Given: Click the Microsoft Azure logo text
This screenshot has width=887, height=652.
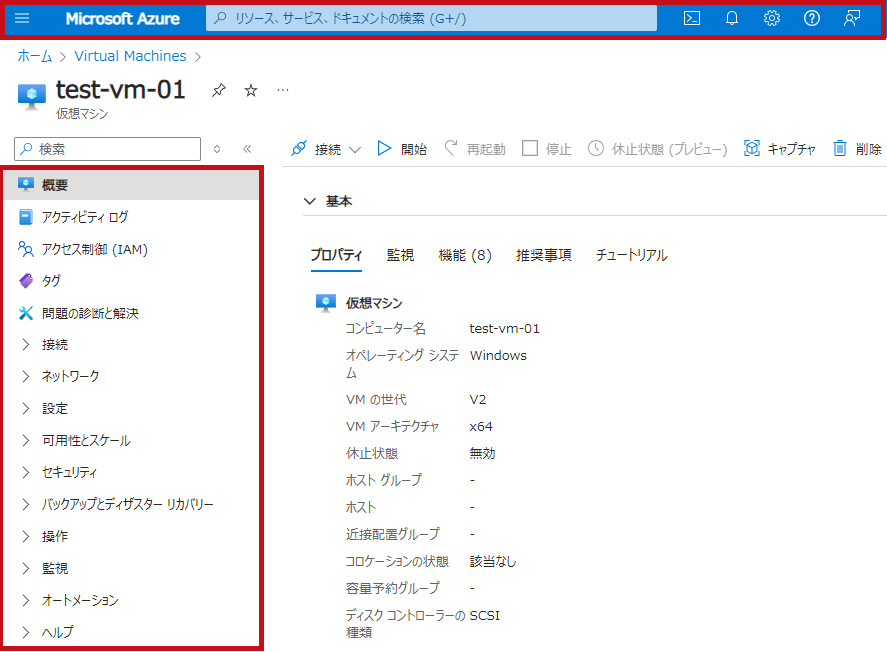Looking at the screenshot, I should pyautogui.click(x=122, y=19).
